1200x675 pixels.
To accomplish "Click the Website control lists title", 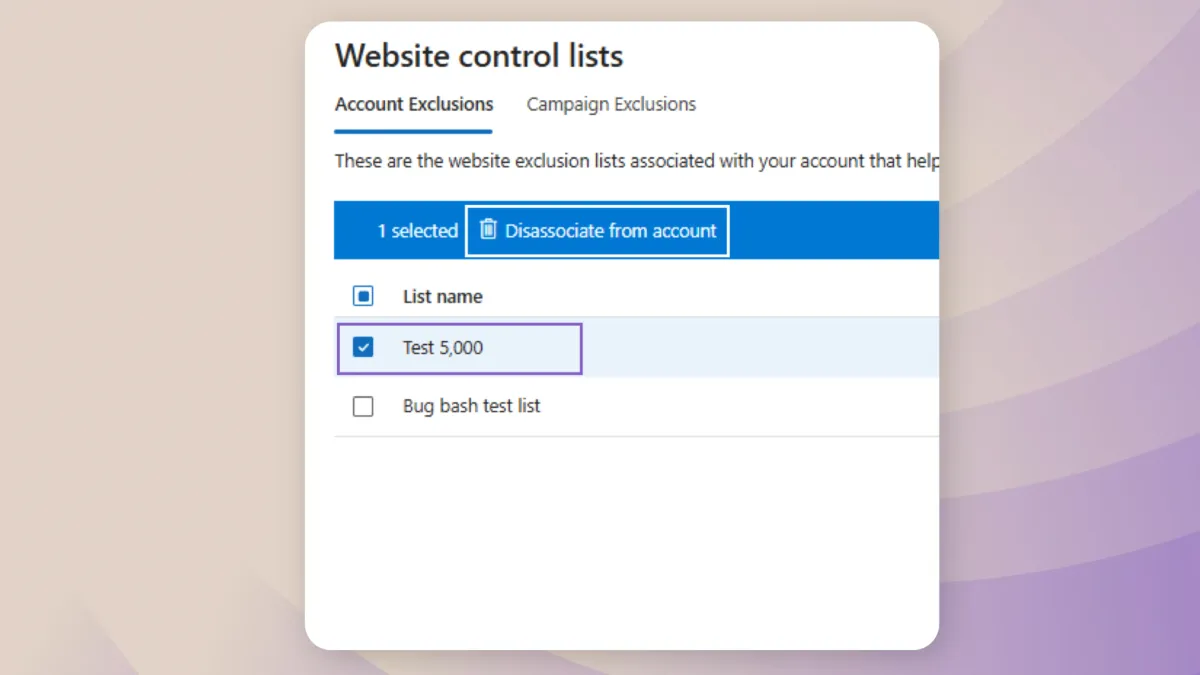I will click(479, 56).
